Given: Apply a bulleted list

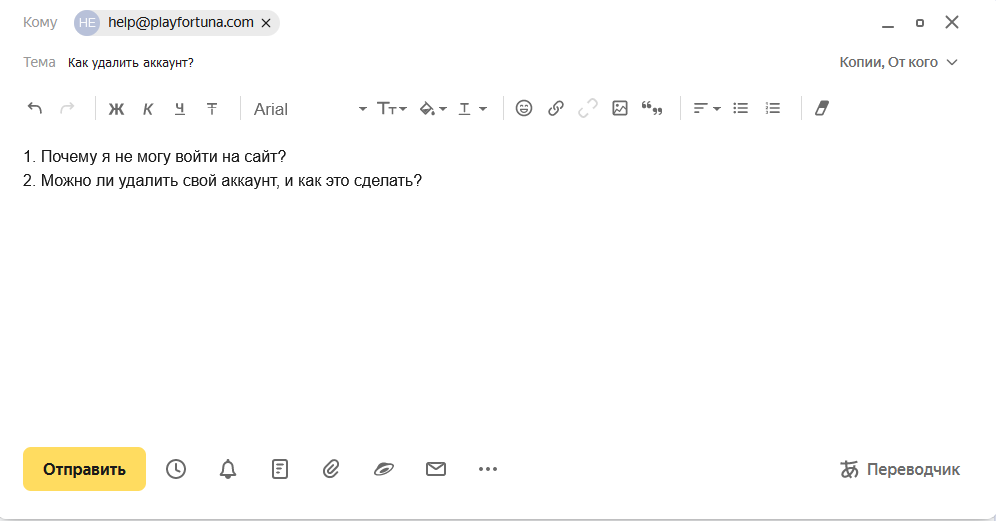Looking at the screenshot, I should click(741, 109).
